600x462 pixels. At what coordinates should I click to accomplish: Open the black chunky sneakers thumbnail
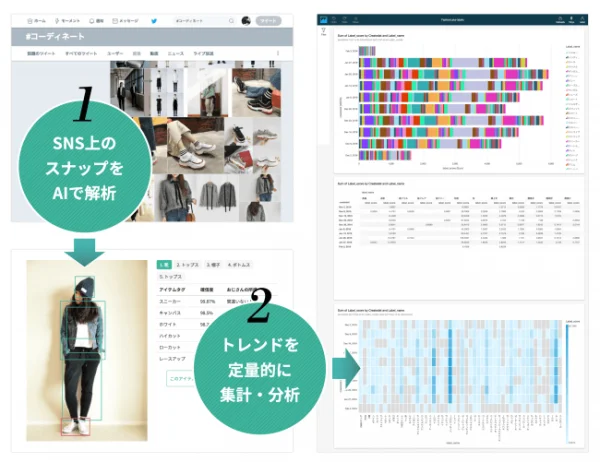256,92
